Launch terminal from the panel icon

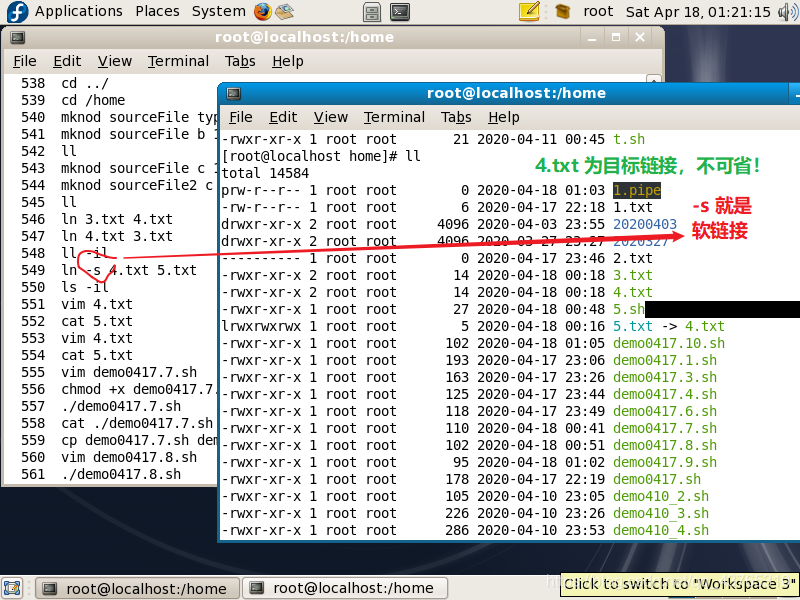[x=400, y=12]
